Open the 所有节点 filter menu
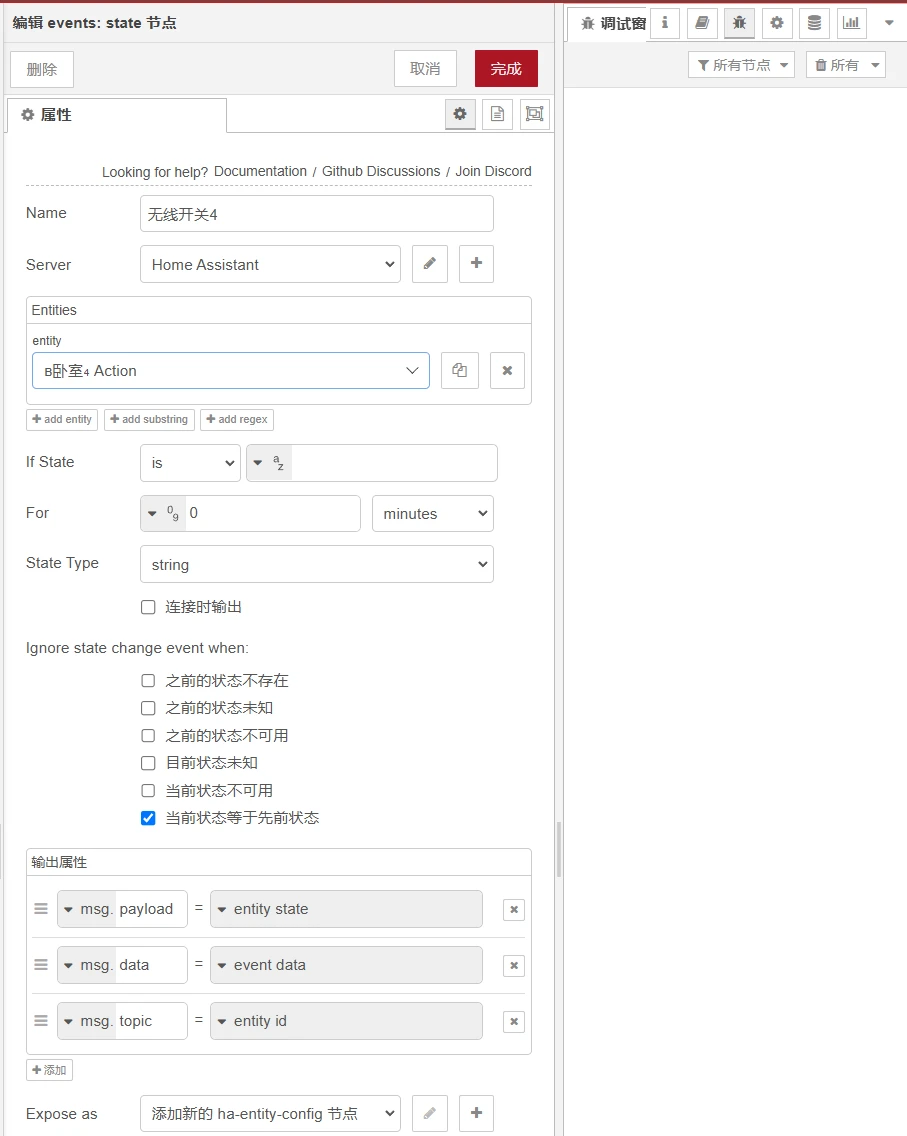The height and width of the screenshot is (1136, 907). click(741, 65)
